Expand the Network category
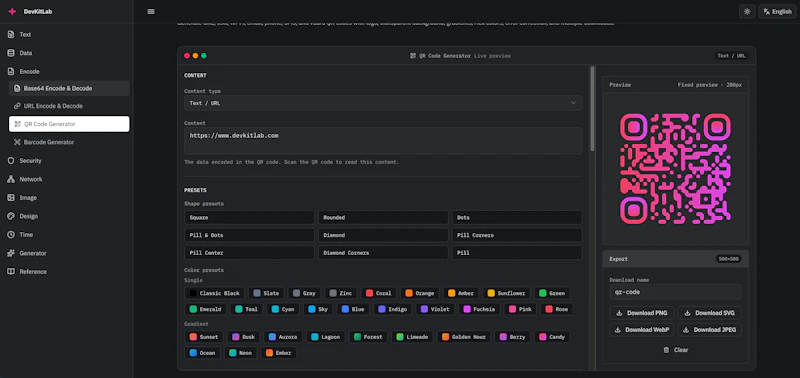This screenshot has height=378, width=800. point(67,179)
